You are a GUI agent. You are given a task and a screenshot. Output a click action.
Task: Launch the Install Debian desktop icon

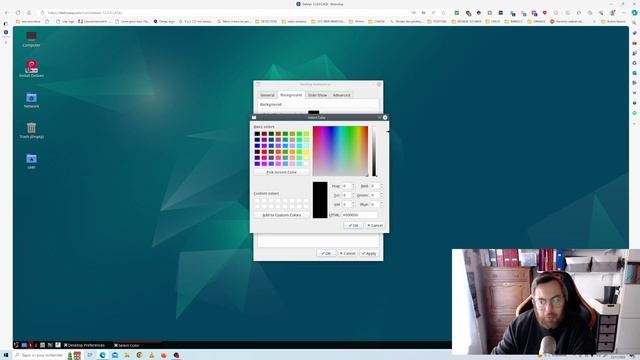(x=31, y=68)
